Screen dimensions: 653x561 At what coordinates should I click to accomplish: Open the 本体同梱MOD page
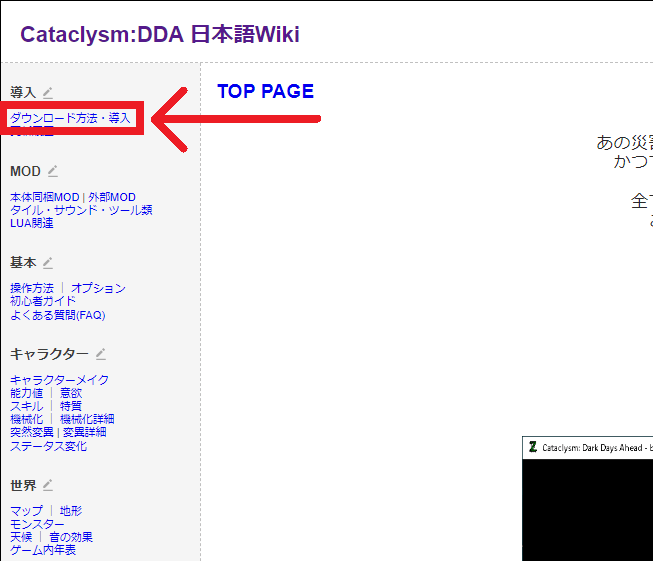[x=44, y=197]
